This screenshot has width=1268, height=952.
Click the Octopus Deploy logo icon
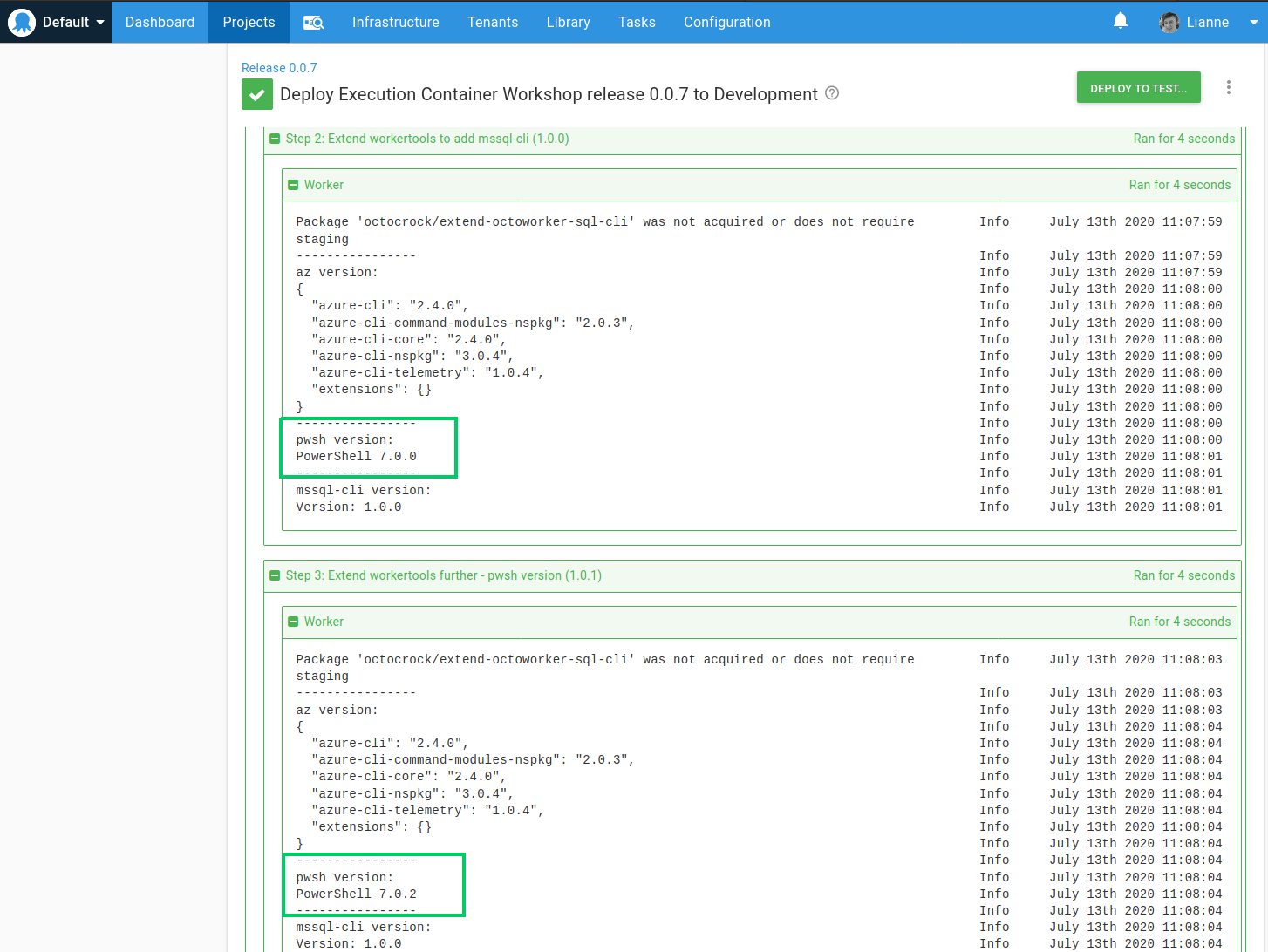pos(22,22)
